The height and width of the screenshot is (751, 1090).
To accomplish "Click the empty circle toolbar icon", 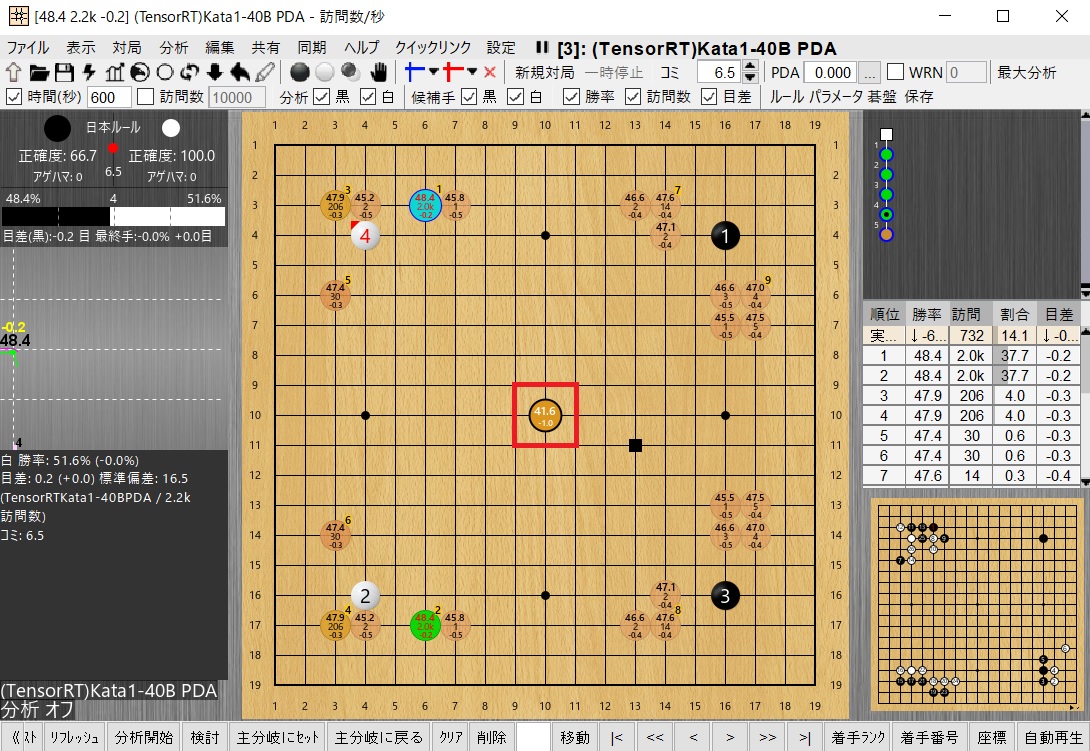I will [165, 72].
